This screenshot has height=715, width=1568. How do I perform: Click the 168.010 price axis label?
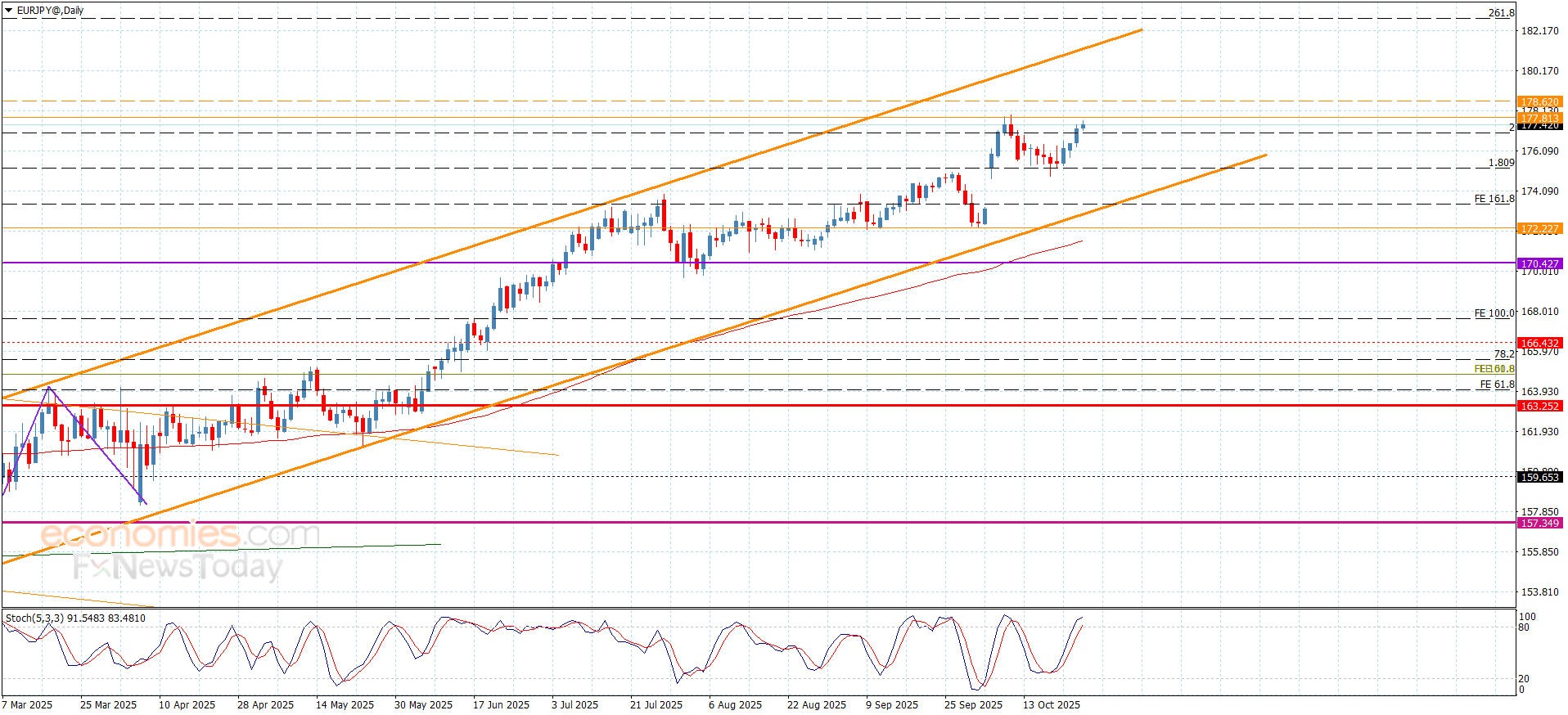click(1539, 312)
